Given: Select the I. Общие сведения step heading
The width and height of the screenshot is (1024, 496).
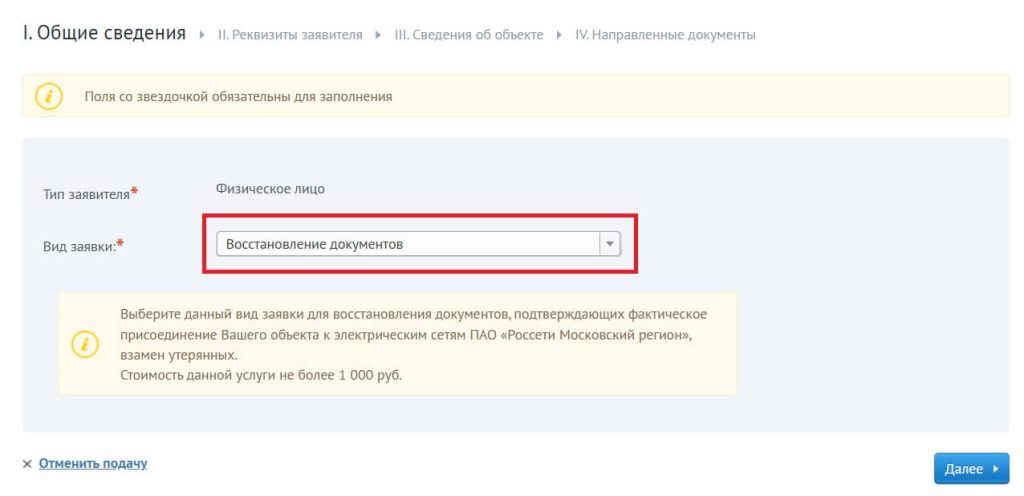Looking at the screenshot, I should click(x=104, y=33).
